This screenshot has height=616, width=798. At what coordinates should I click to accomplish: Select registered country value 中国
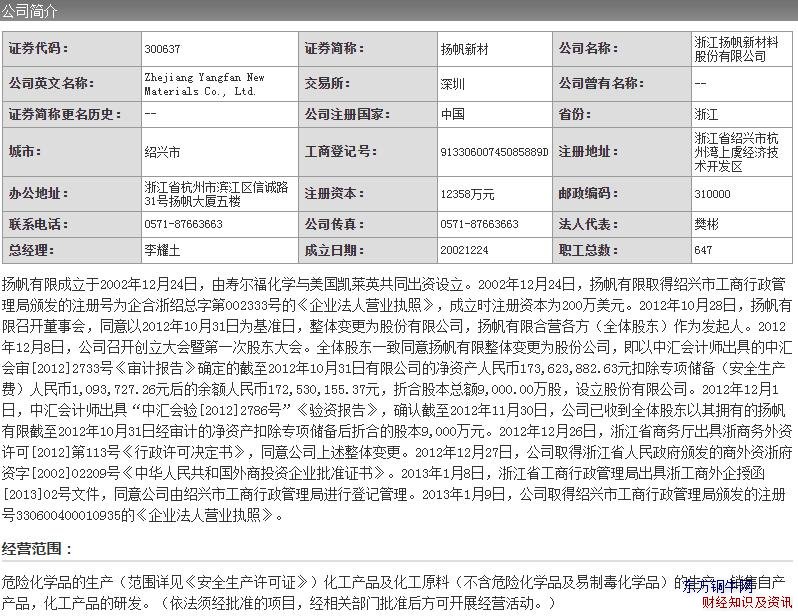(x=453, y=114)
